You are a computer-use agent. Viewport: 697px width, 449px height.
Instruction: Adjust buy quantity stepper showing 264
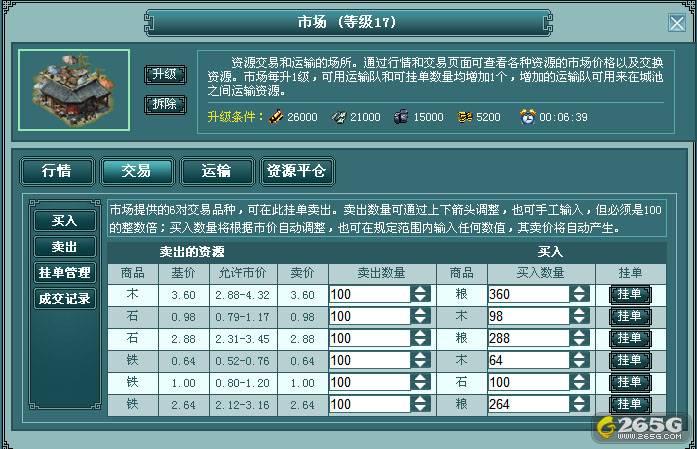tap(579, 404)
